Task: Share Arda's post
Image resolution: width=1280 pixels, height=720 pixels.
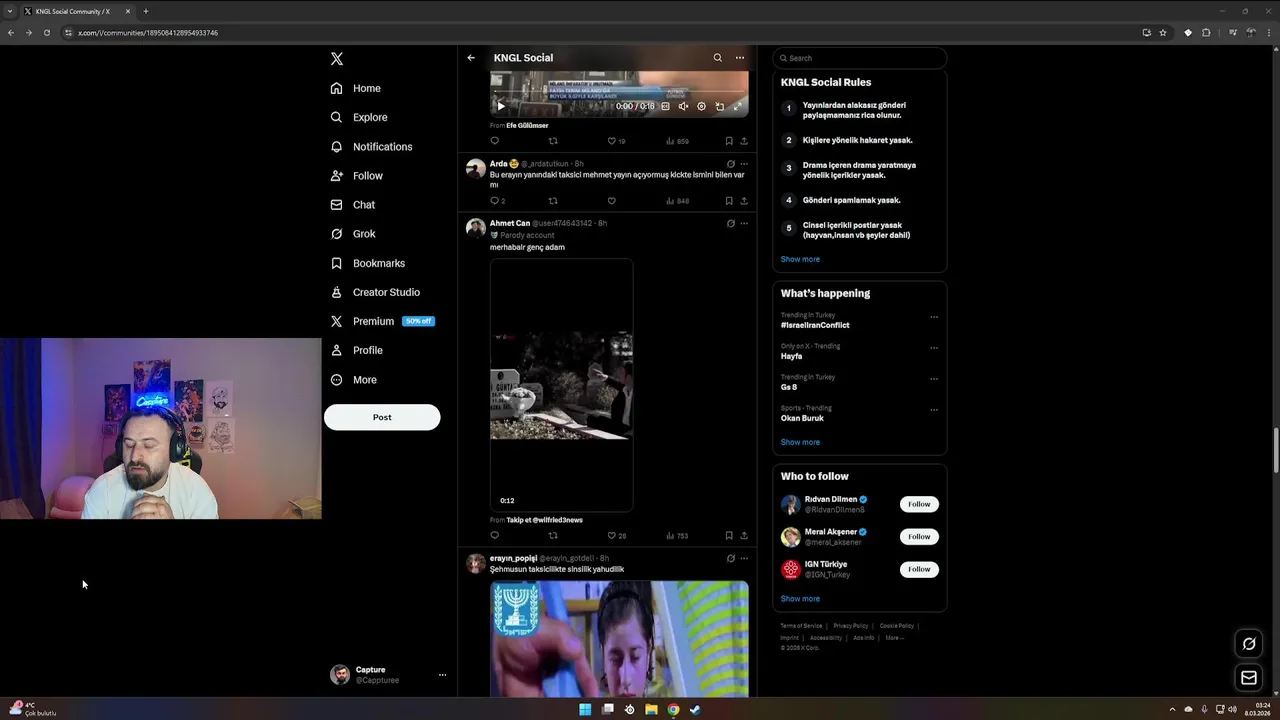Action: [743, 201]
